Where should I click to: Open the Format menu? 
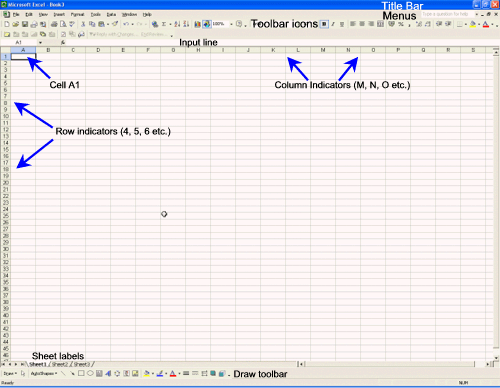click(x=77, y=14)
